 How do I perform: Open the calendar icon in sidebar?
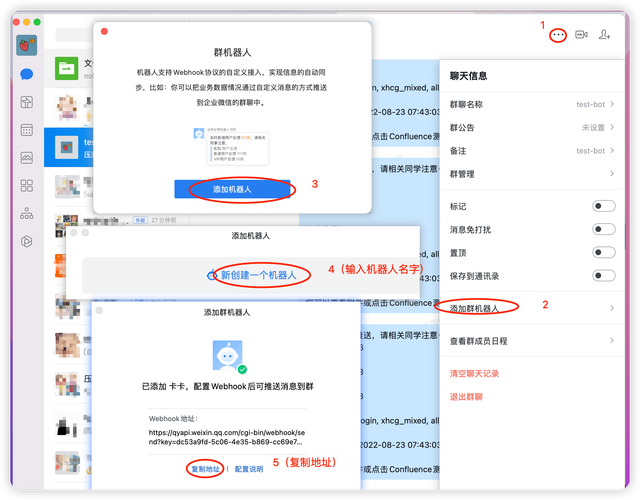pos(27,130)
